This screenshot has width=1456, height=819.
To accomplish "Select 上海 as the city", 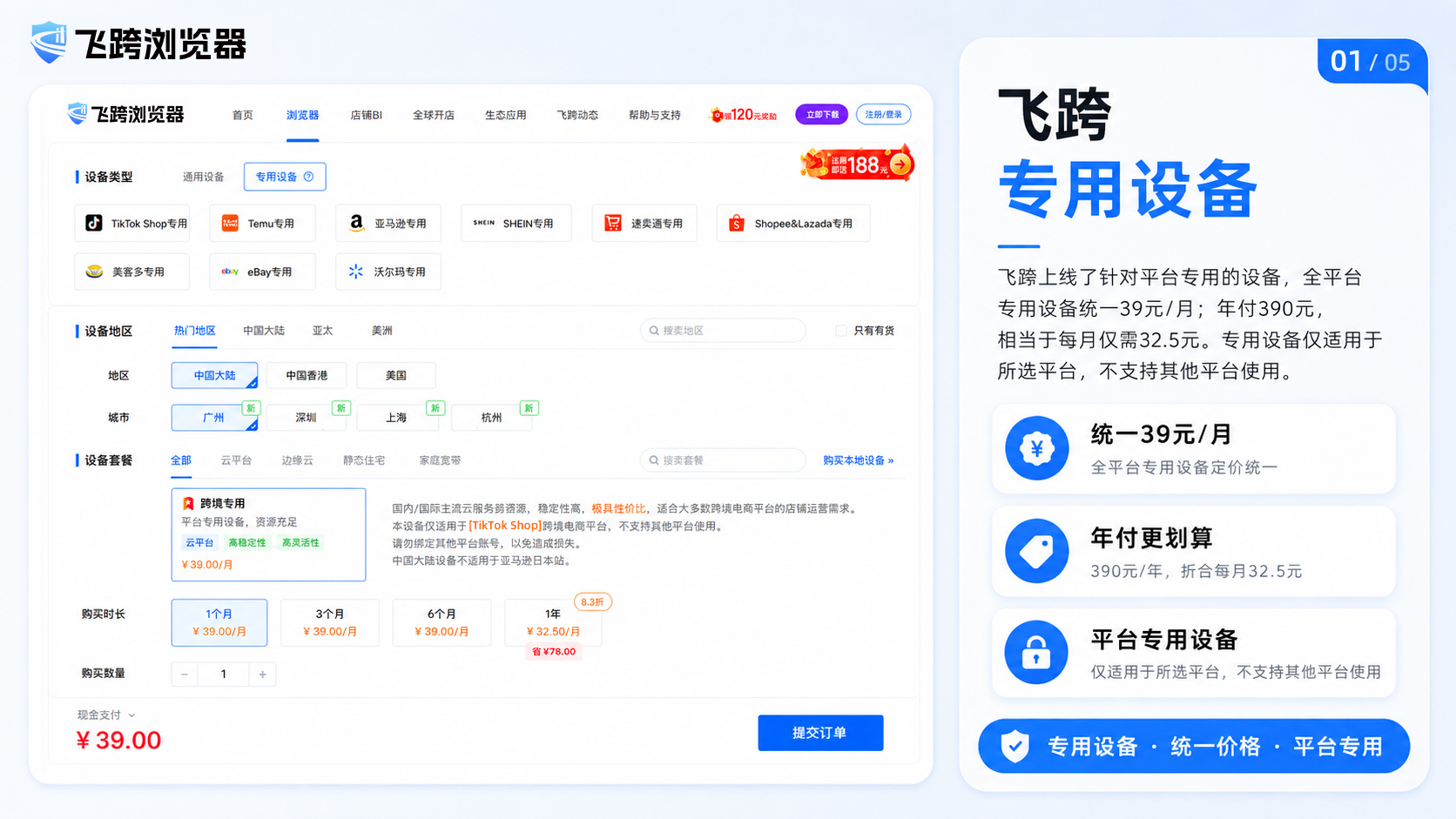I will click(397, 418).
